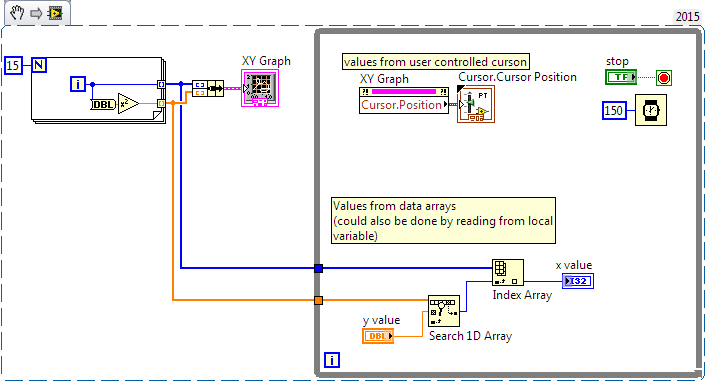Image resolution: width=706 pixels, height=382 pixels.
Task: Click the XY Graph label above property node
Action: (x=385, y=79)
